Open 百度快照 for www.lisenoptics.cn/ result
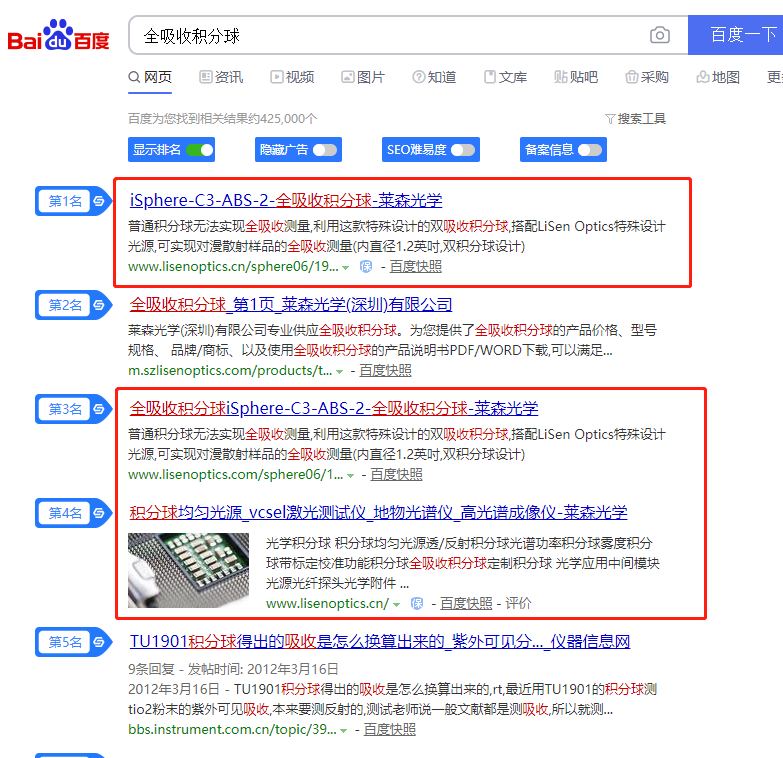This screenshot has width=783, height=758. (x=466, y=604)
